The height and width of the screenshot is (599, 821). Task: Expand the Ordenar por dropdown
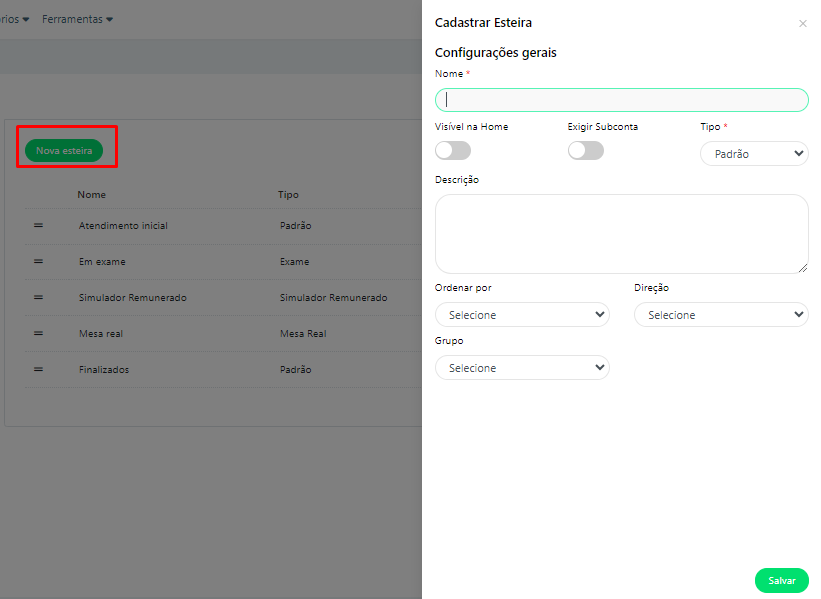(522, 315)
